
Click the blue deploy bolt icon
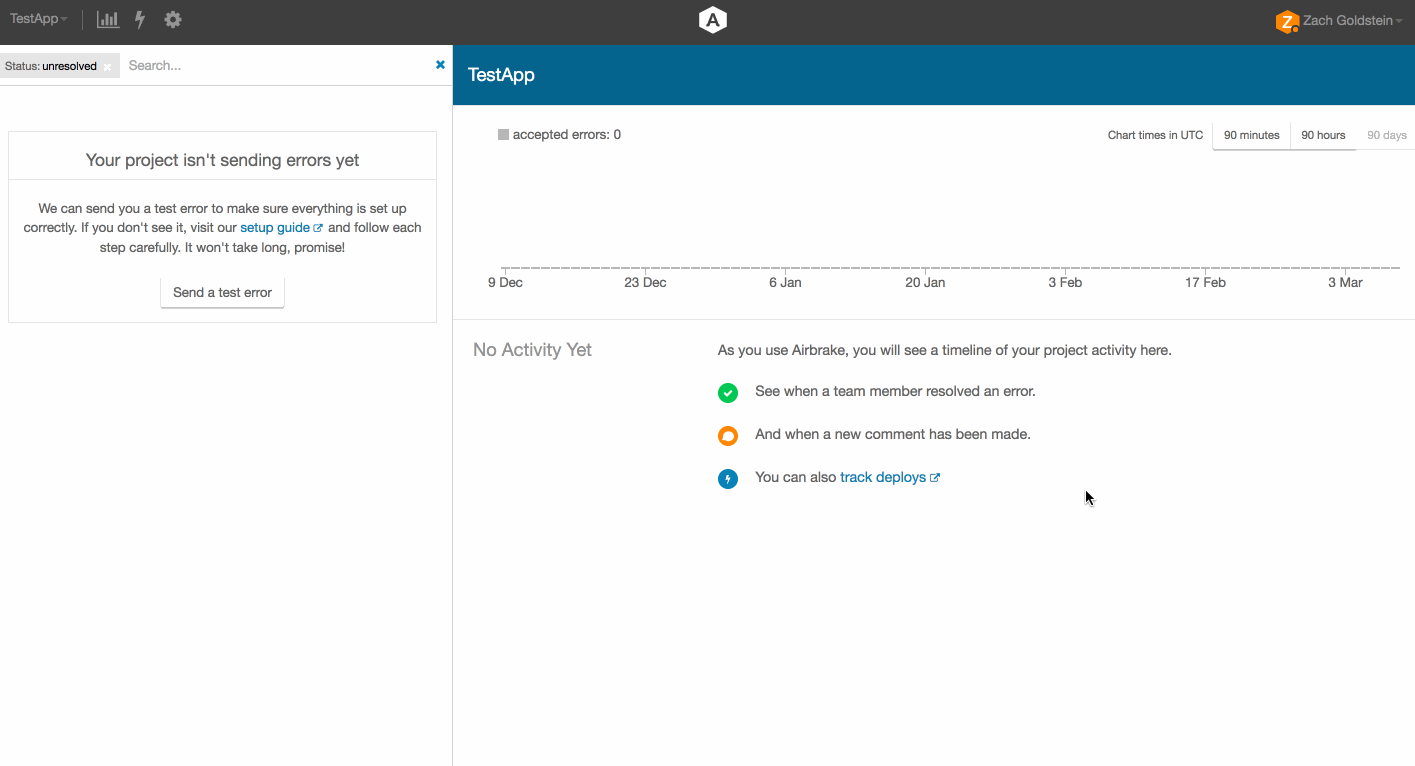coord(728,479)
